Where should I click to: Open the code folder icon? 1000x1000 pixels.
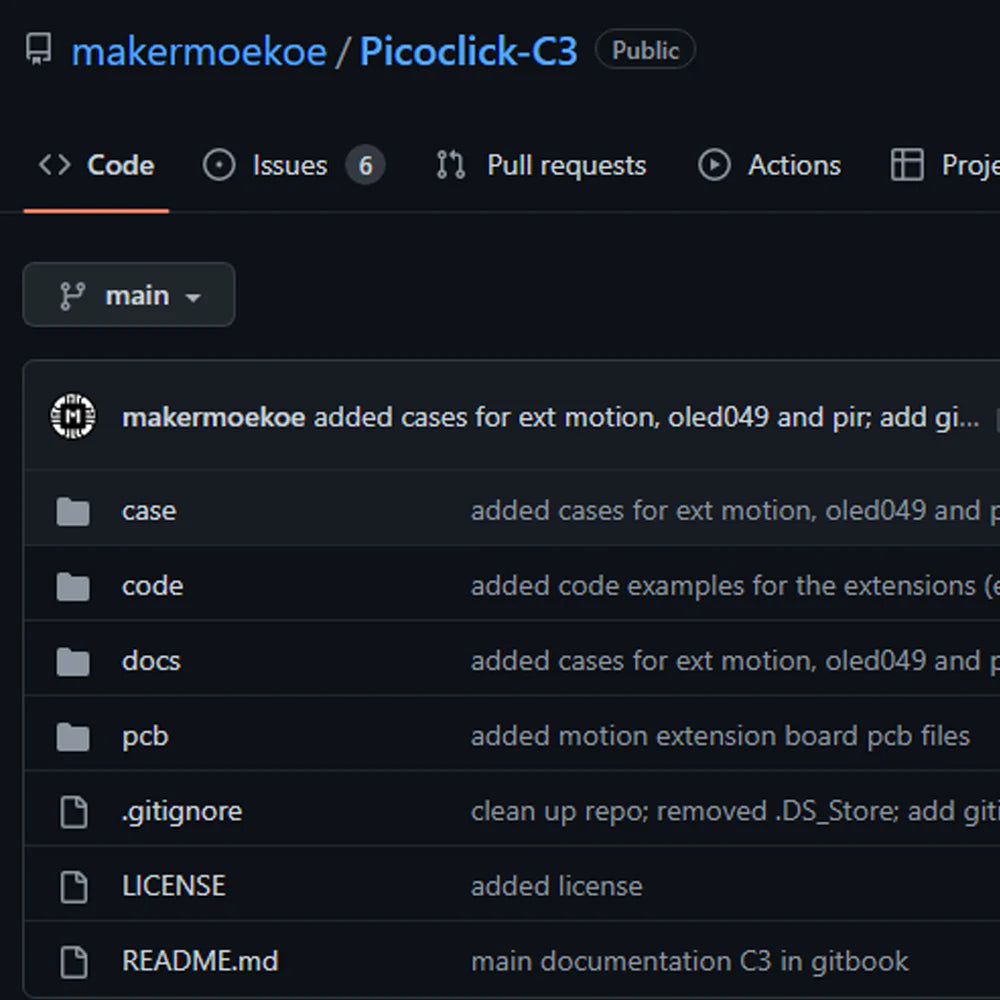(x=72, y=586)
